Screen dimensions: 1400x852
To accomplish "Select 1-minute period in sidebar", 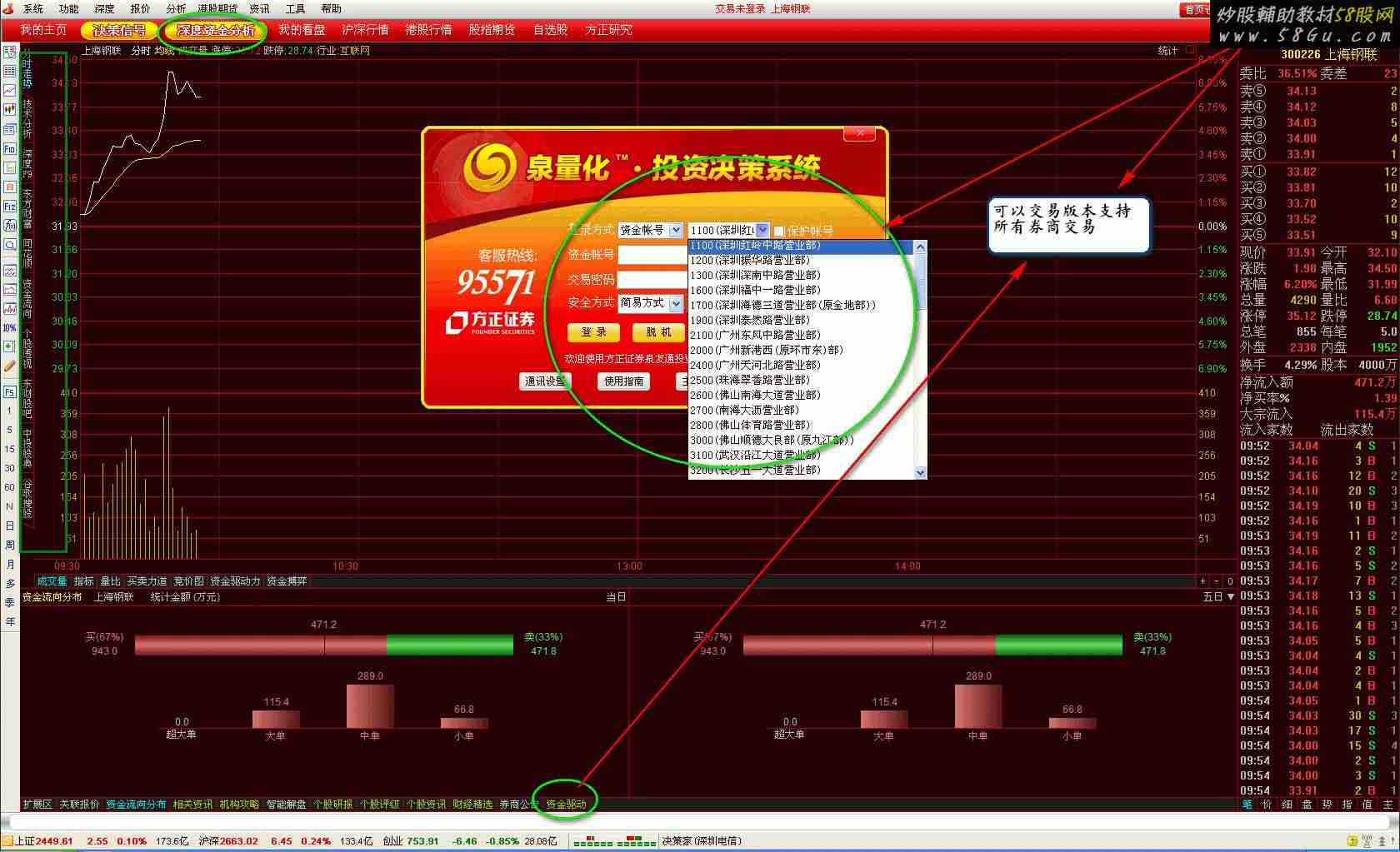I will (x=9, y=411).
